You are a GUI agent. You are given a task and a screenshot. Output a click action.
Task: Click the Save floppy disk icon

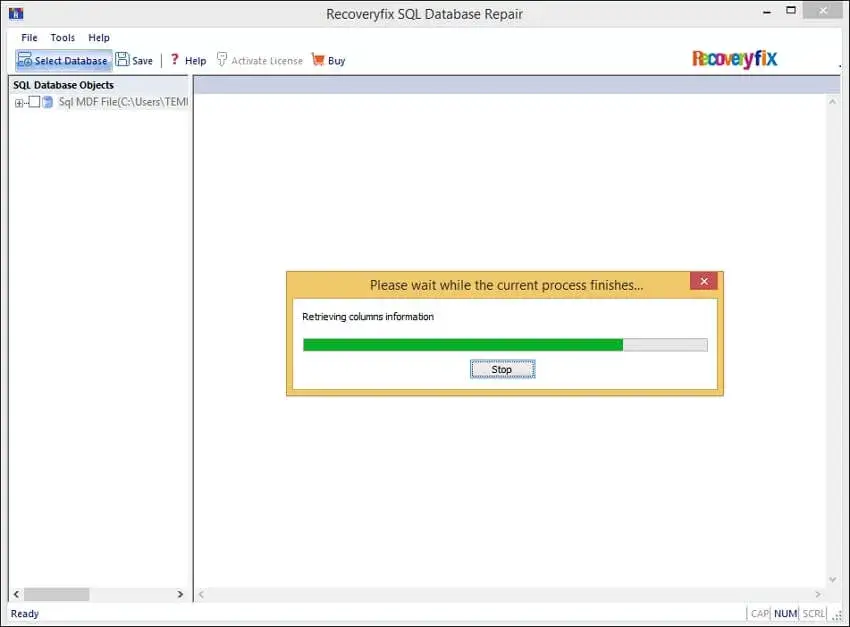122,59
